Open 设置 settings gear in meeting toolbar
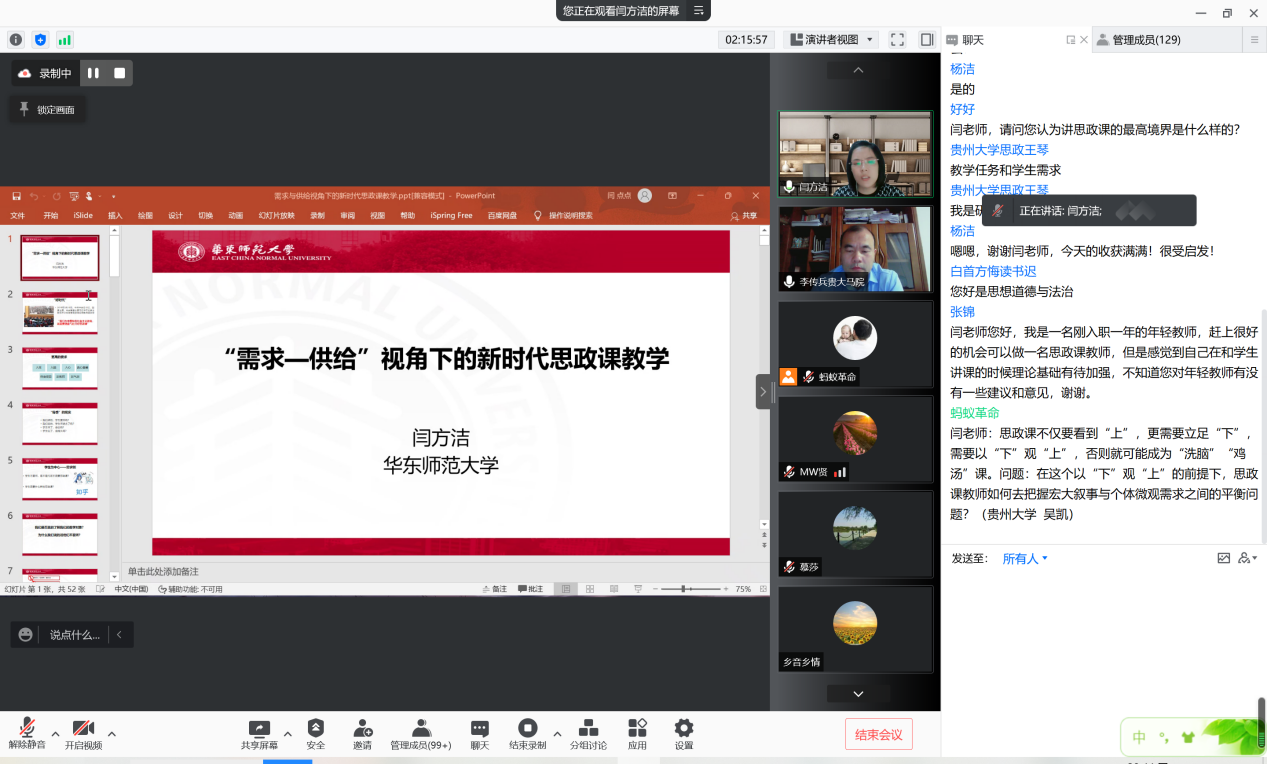The width and height of the screenshot is (1267, 764). pos(684,729)
